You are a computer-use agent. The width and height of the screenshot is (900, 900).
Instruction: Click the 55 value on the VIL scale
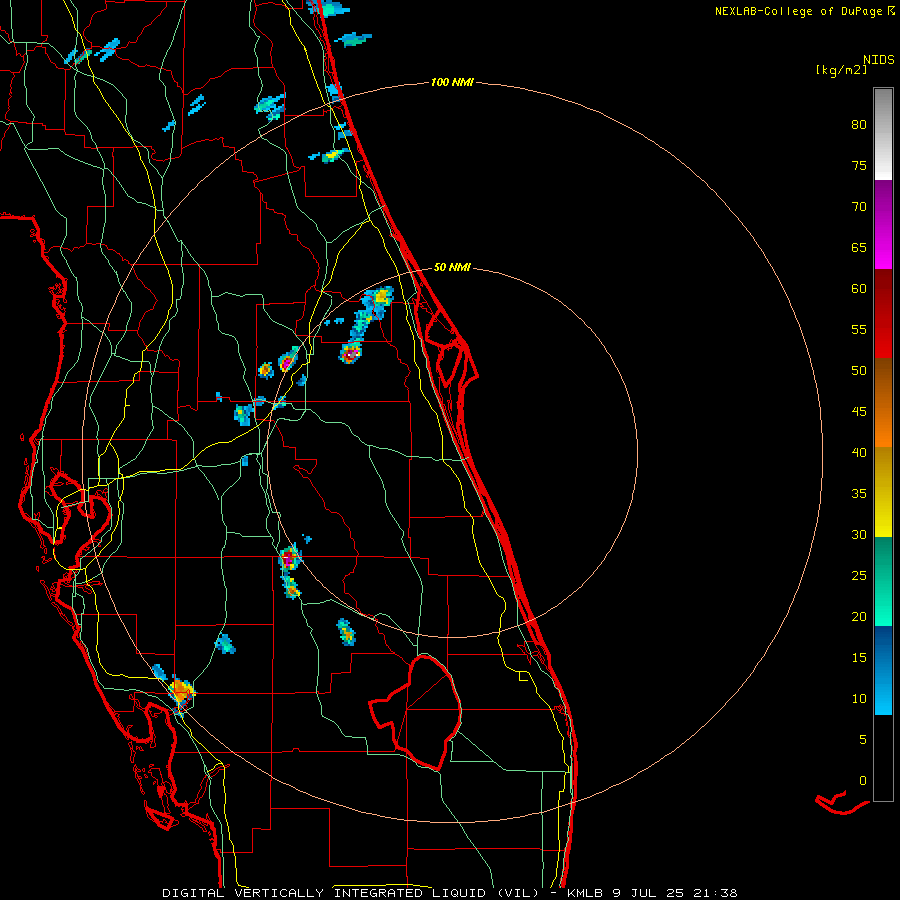(x=859, y=329)
